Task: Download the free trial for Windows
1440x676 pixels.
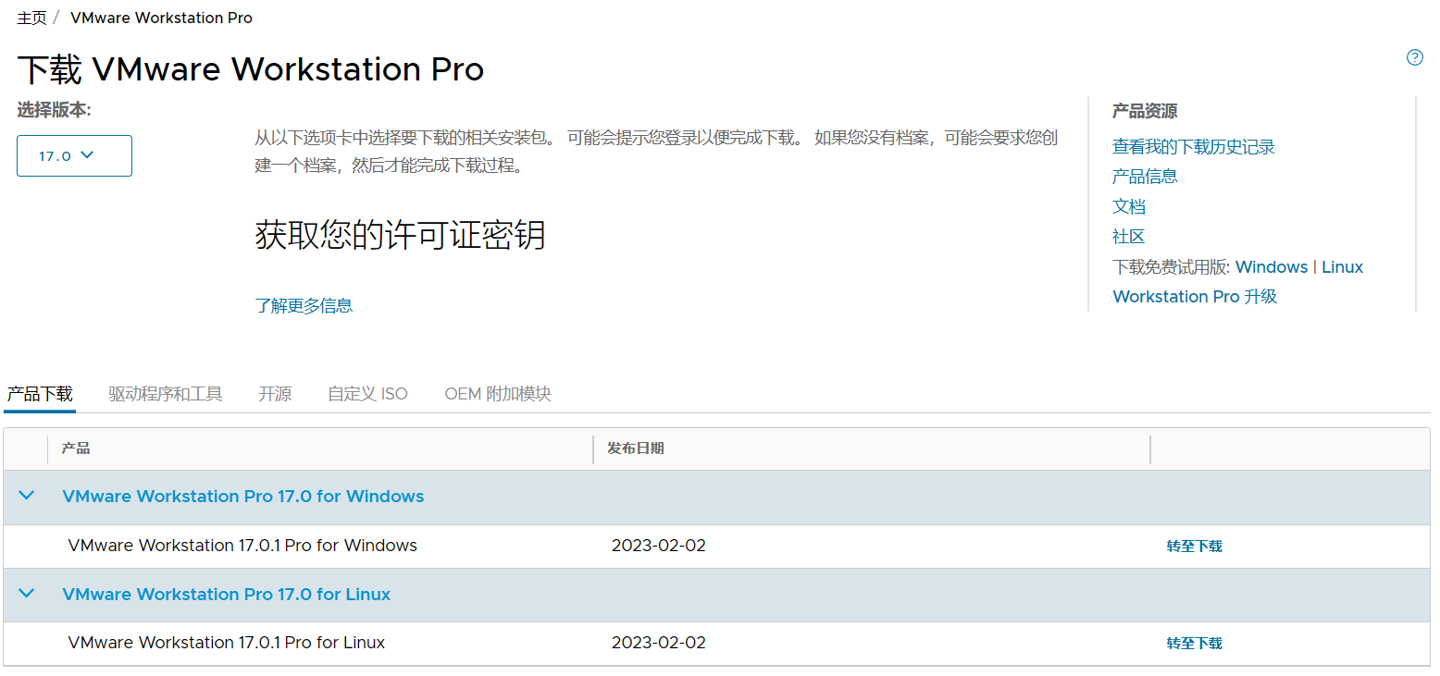Action: coord(1271,267)
